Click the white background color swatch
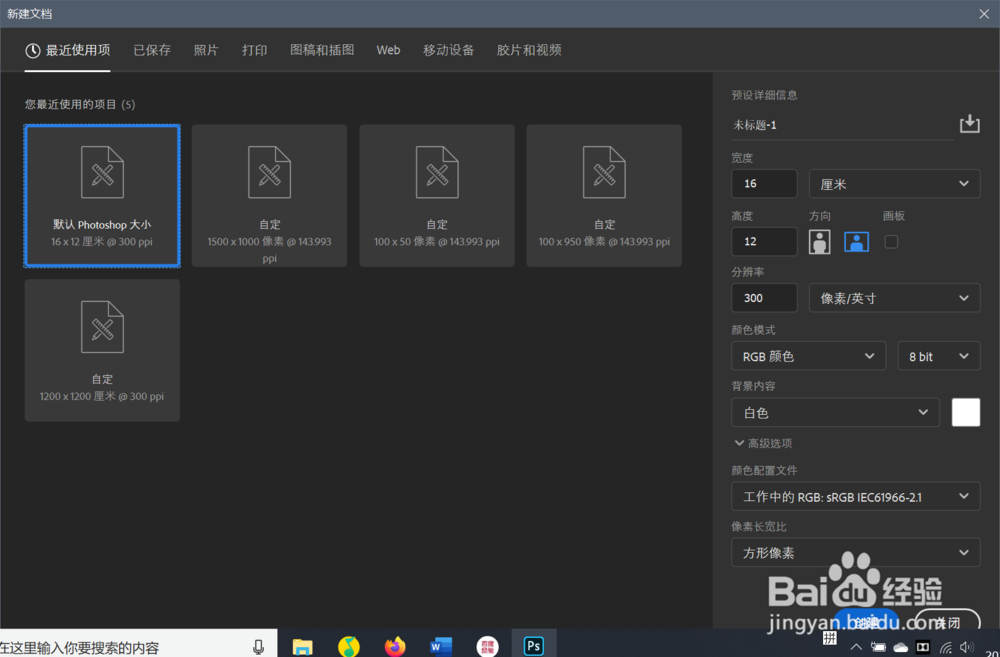1000x657 pixels. point(966,412)
